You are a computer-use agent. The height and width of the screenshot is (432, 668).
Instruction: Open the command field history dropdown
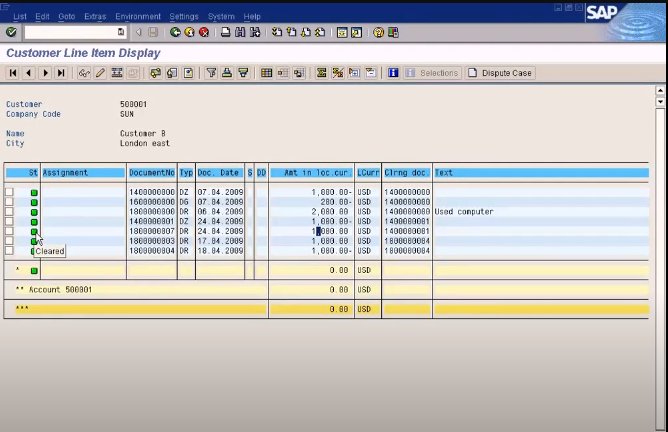(x=121, y=32)
